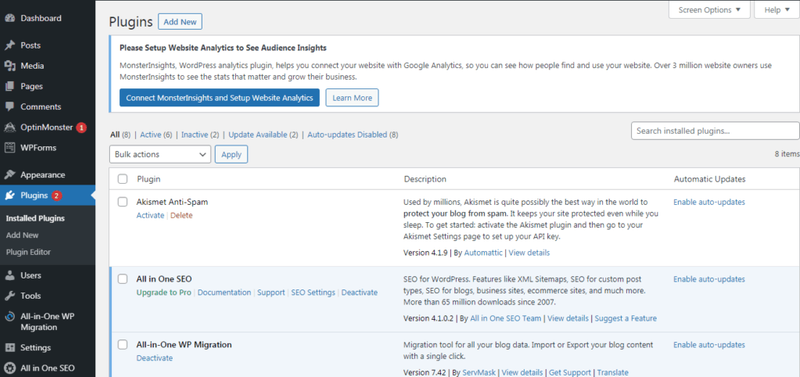Filter plugins by Active (6)
Image resolution: width=800 pixels, height=377 pixels.
coord(156,135)
